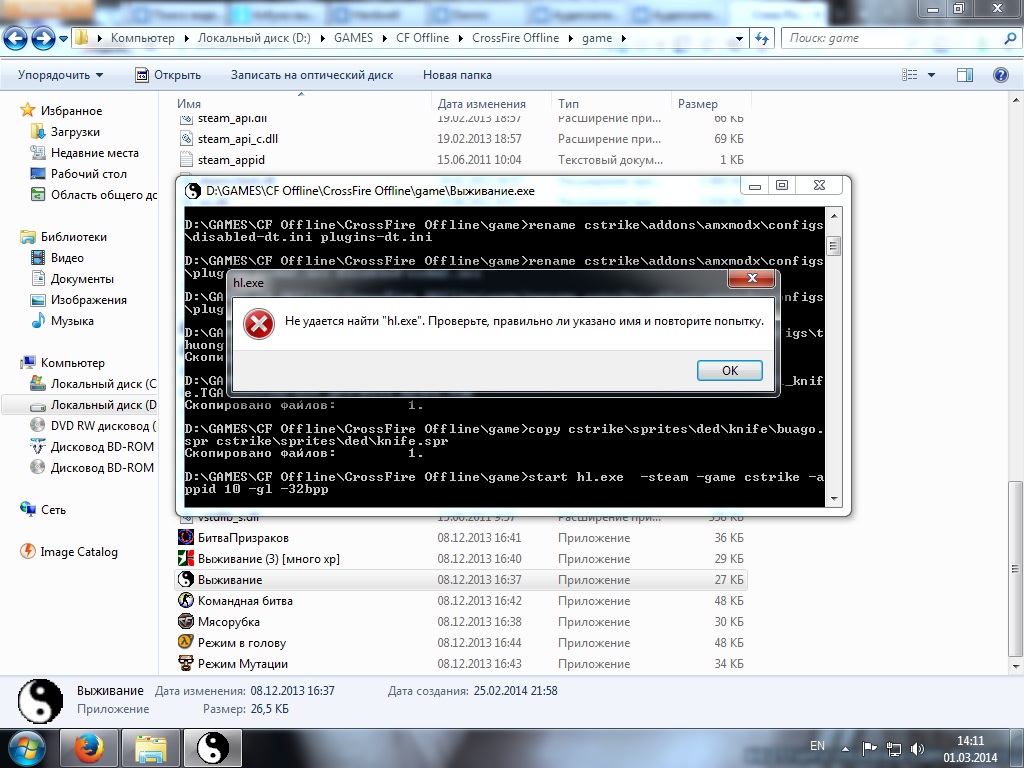This screenshot has width=1024, height=768.
Task: Select the file 'steam_appid'
Action: coord(231,160)
